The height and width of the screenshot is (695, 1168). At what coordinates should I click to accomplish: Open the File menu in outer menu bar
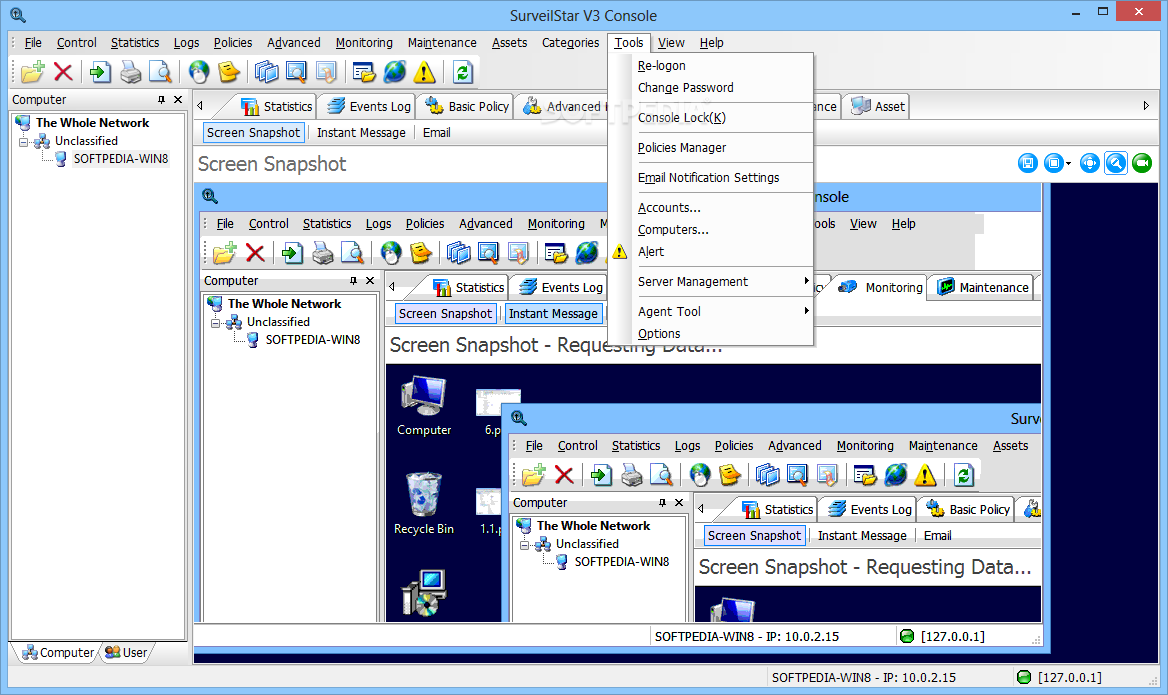[x=33, y=42]
